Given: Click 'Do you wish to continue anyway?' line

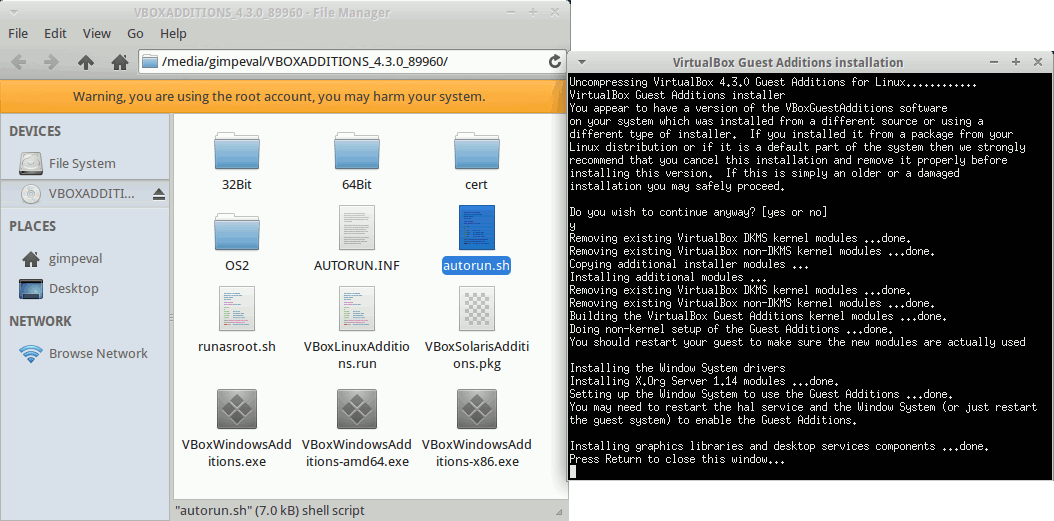Looking at the screenshot, I should pos(698,212).
